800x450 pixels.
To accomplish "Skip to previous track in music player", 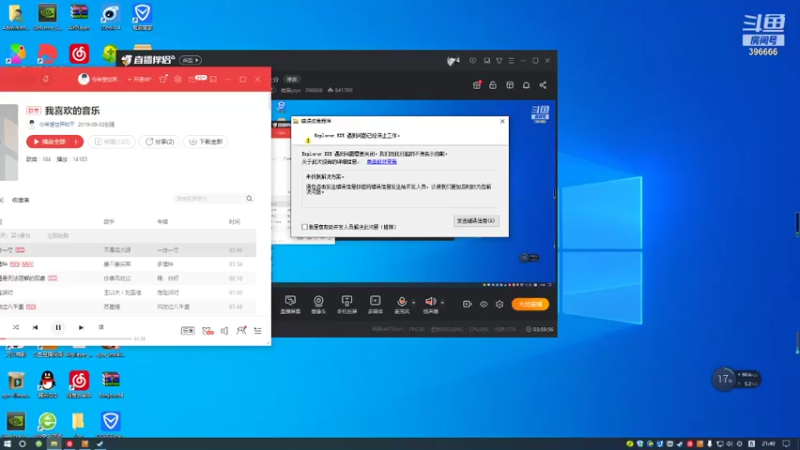I will (35, 328).
